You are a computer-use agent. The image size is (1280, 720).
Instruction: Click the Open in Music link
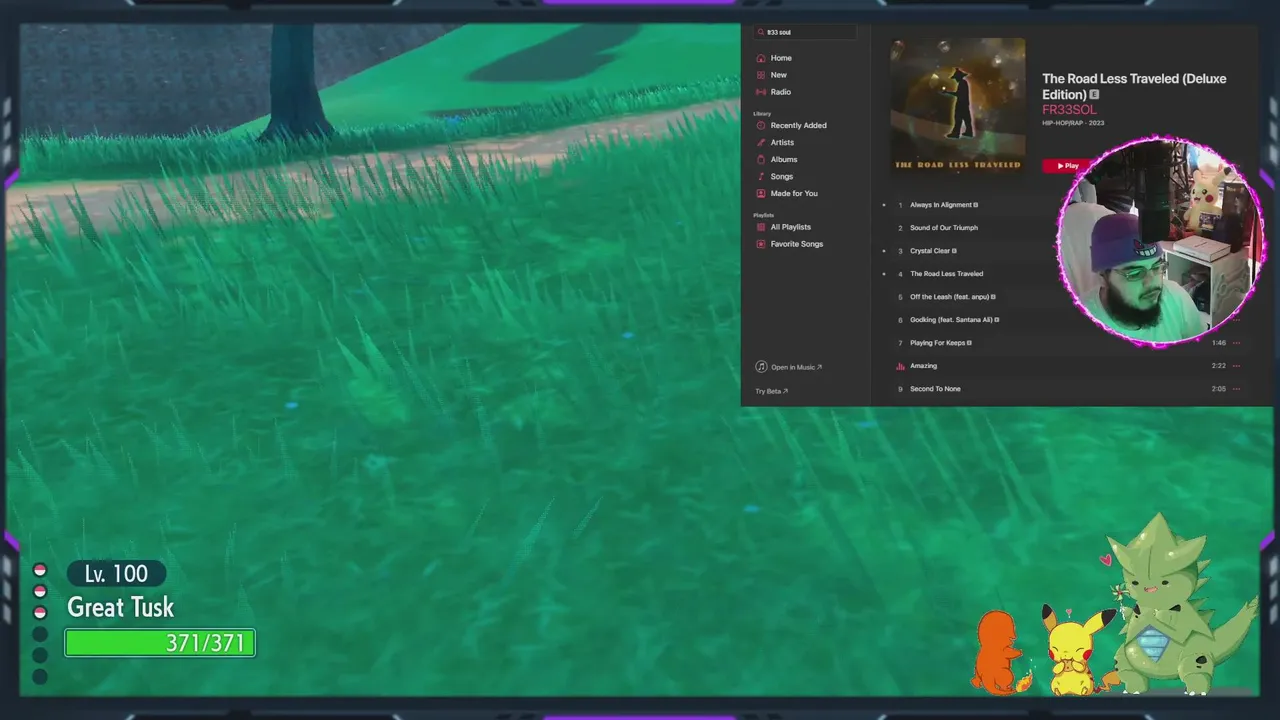coord(789,367)
